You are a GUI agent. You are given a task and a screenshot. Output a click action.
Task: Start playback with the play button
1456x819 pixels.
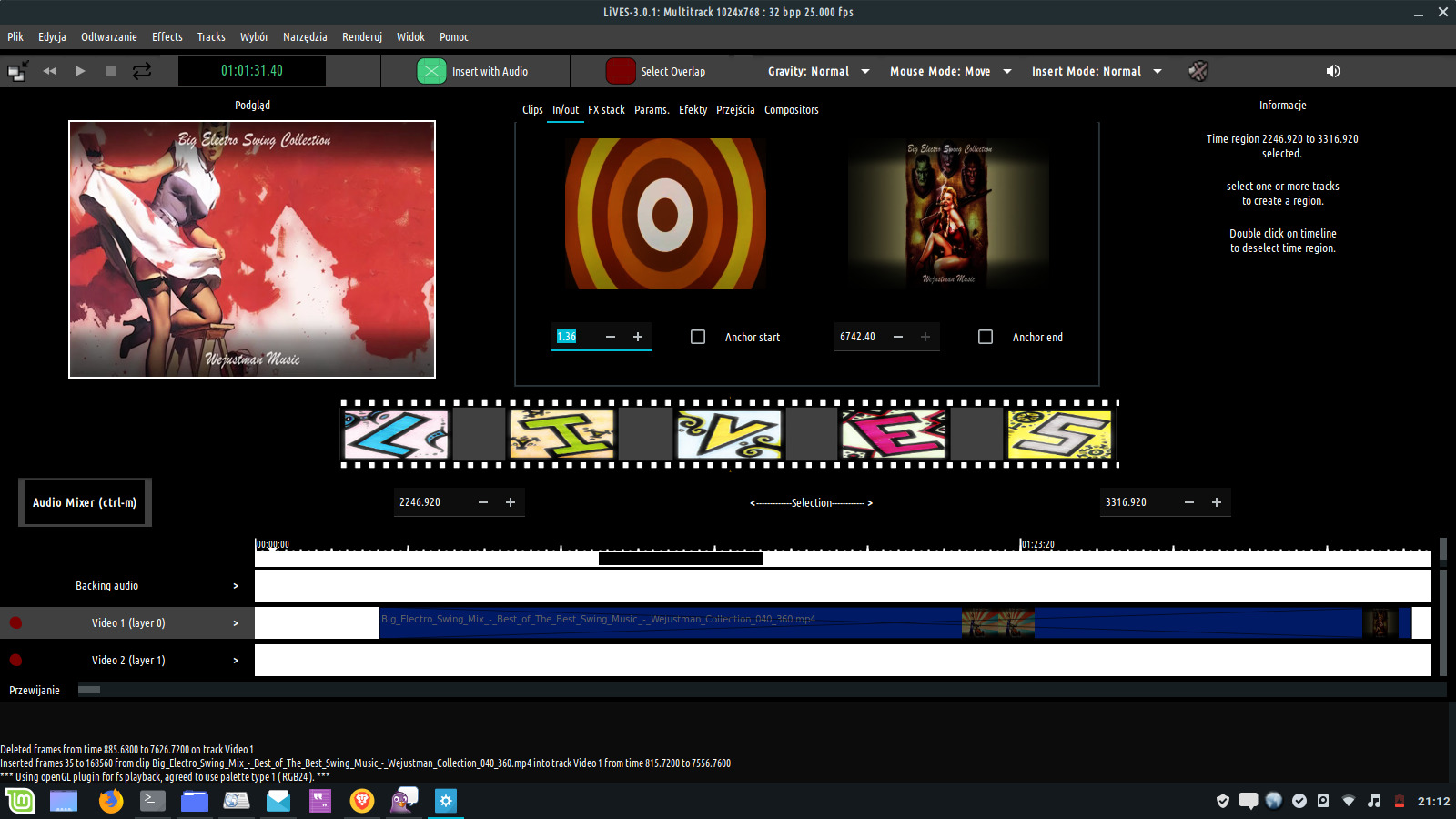pos(80,71)
